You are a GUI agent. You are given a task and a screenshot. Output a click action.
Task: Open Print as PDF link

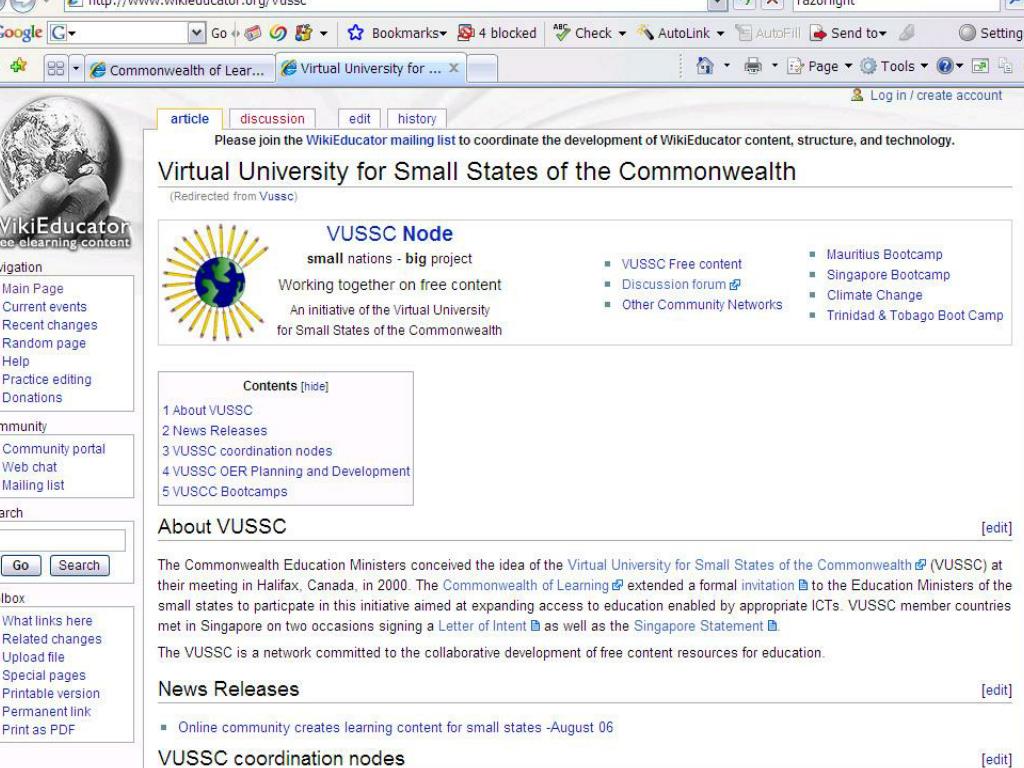39,730
